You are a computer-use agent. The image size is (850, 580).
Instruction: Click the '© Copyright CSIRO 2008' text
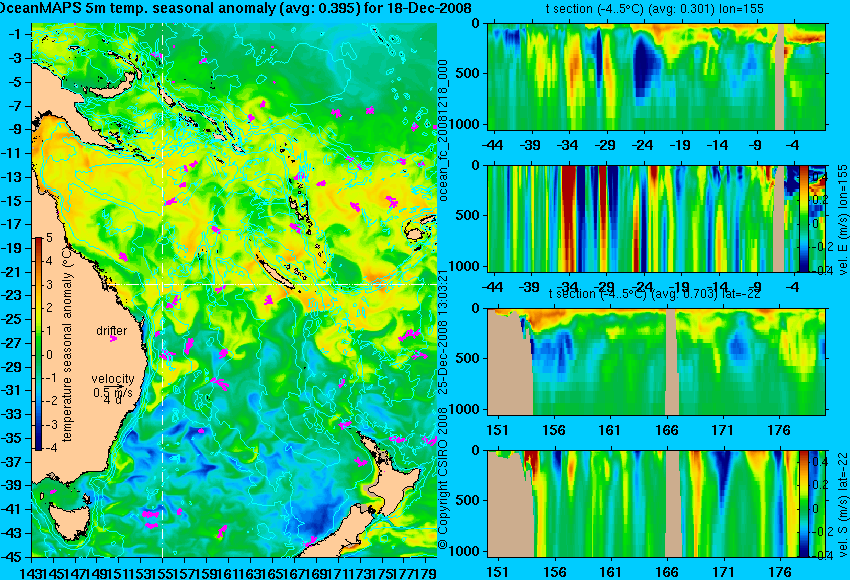[443, 479]
